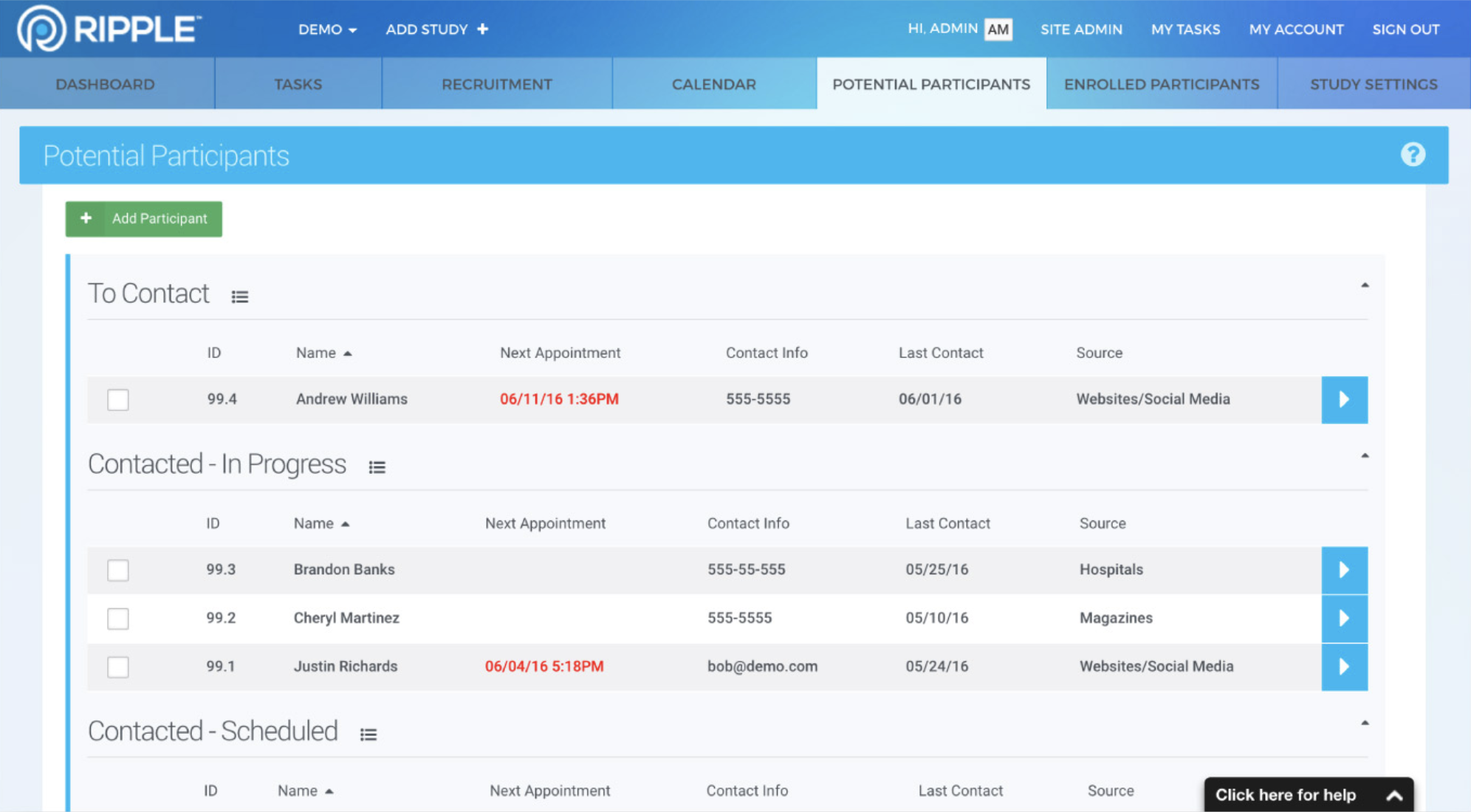The height and width of the screenshot is (812, 1471).
Task: Expand the Click here for help bar
Action: pyautogui.click(x=1308, y=795)
